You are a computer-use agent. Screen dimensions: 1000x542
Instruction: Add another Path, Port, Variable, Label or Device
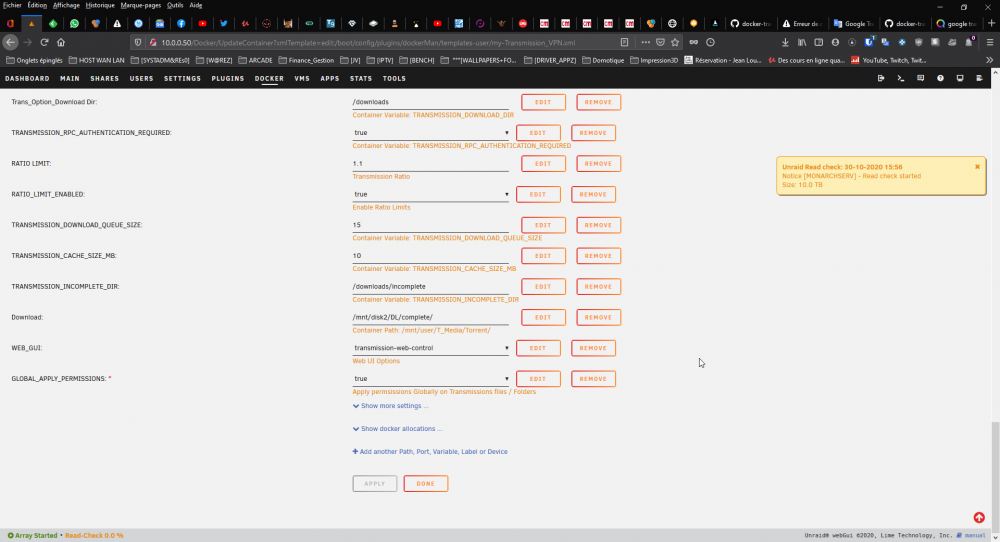(x=430, y=451)
